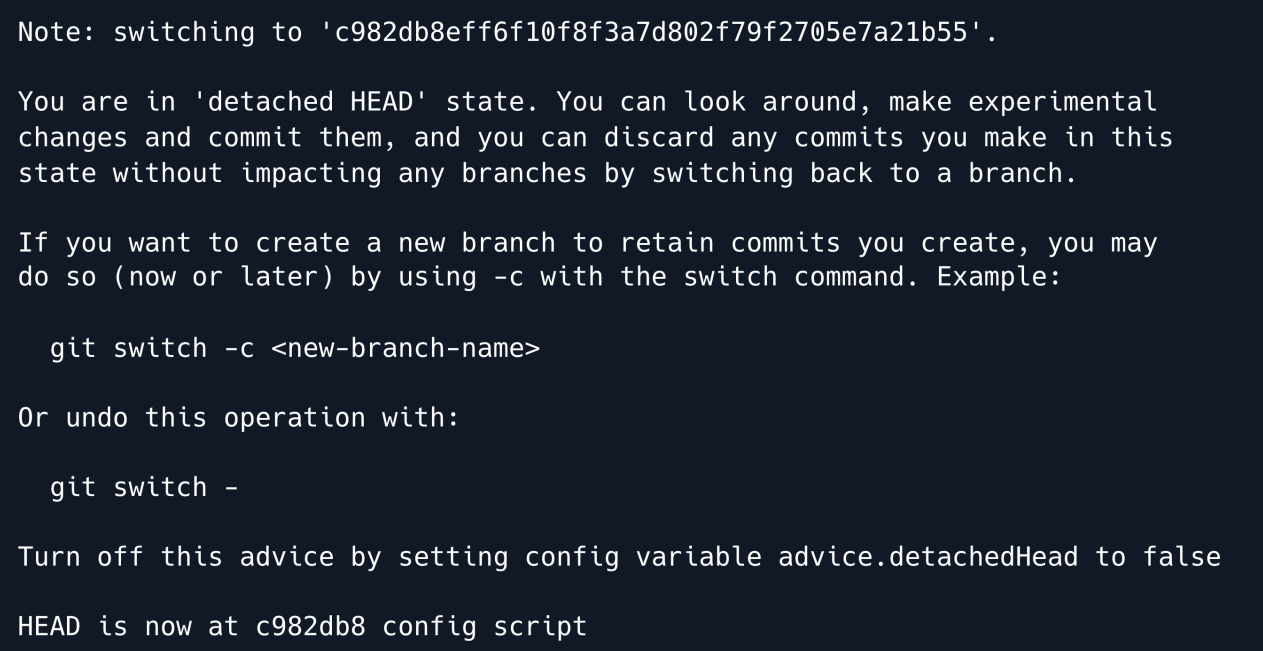Click the short hash c982db8 on last line
The width and height of the screenshot is (1263, 651).
click(311, 627)
